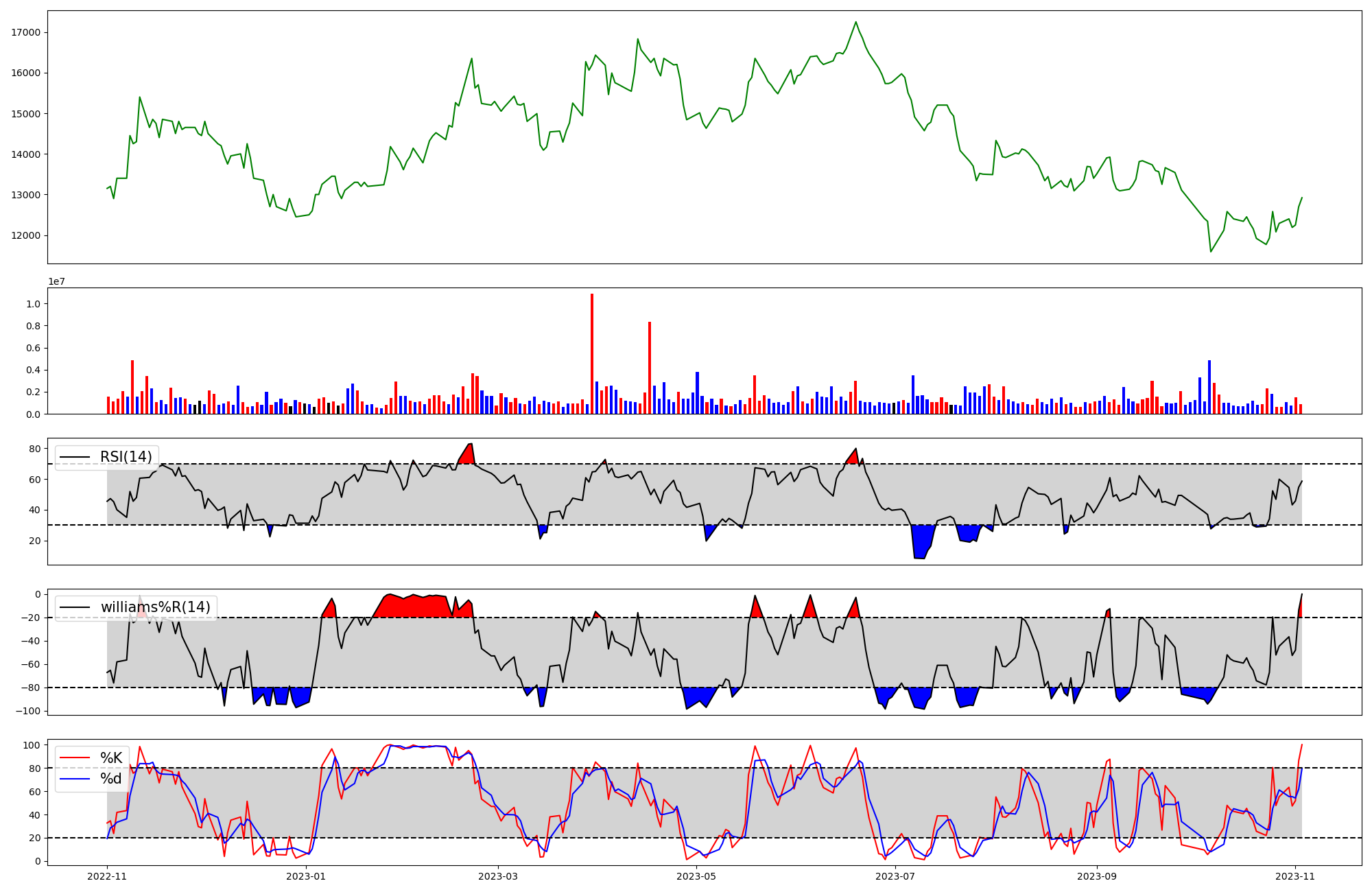Click the red %K legend line swatch

tap(75, 758)
